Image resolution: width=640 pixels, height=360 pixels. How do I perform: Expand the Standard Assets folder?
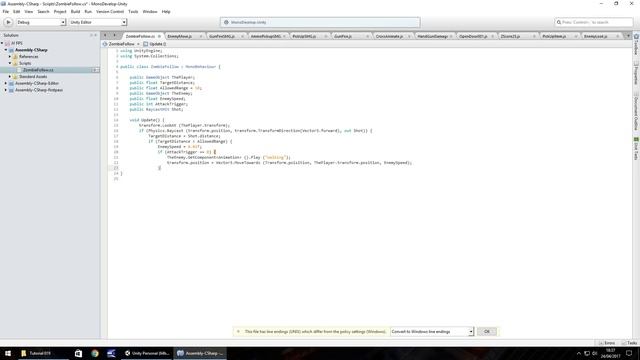coord(10,77)
